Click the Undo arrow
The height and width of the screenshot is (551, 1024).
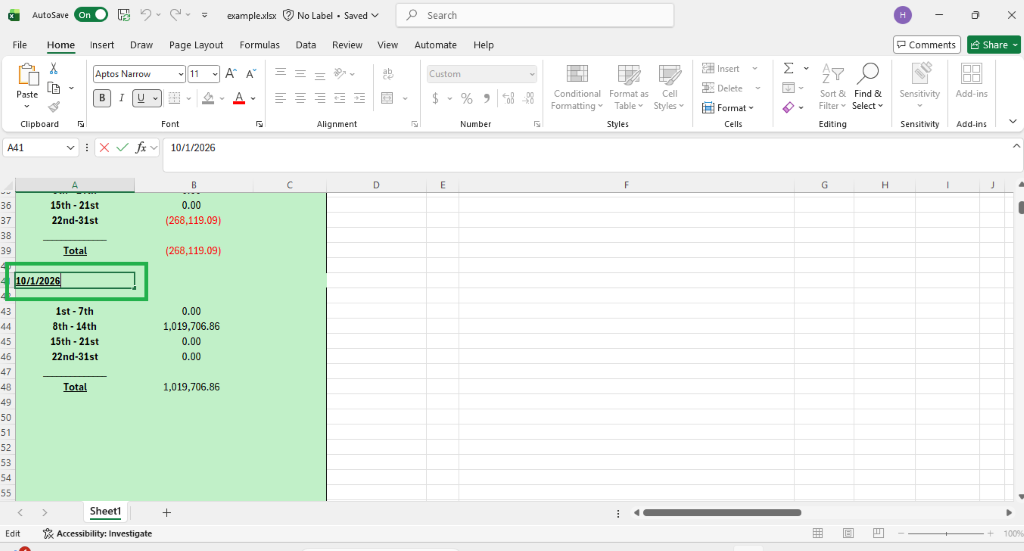(x=146, y=15)
